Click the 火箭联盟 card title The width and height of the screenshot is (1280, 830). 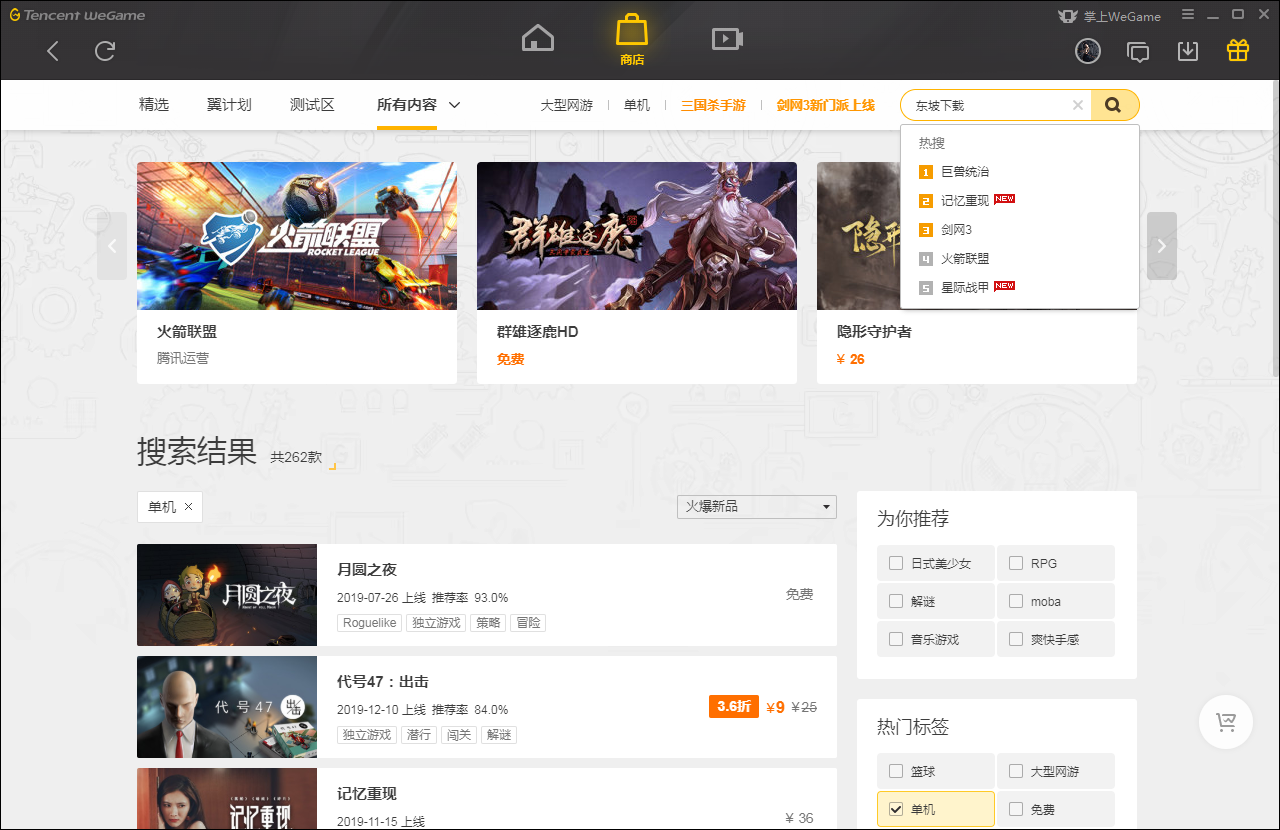pyautogui.click(x=187, y=332)
